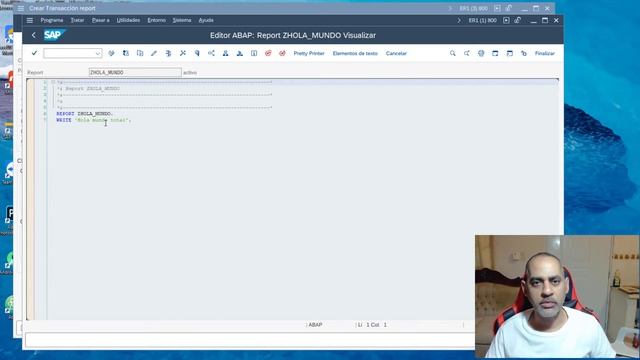The width and height of the screenshot is (640, 360).
Task: Click the Li 1 Col 1 status bar position
Action: 372,325
